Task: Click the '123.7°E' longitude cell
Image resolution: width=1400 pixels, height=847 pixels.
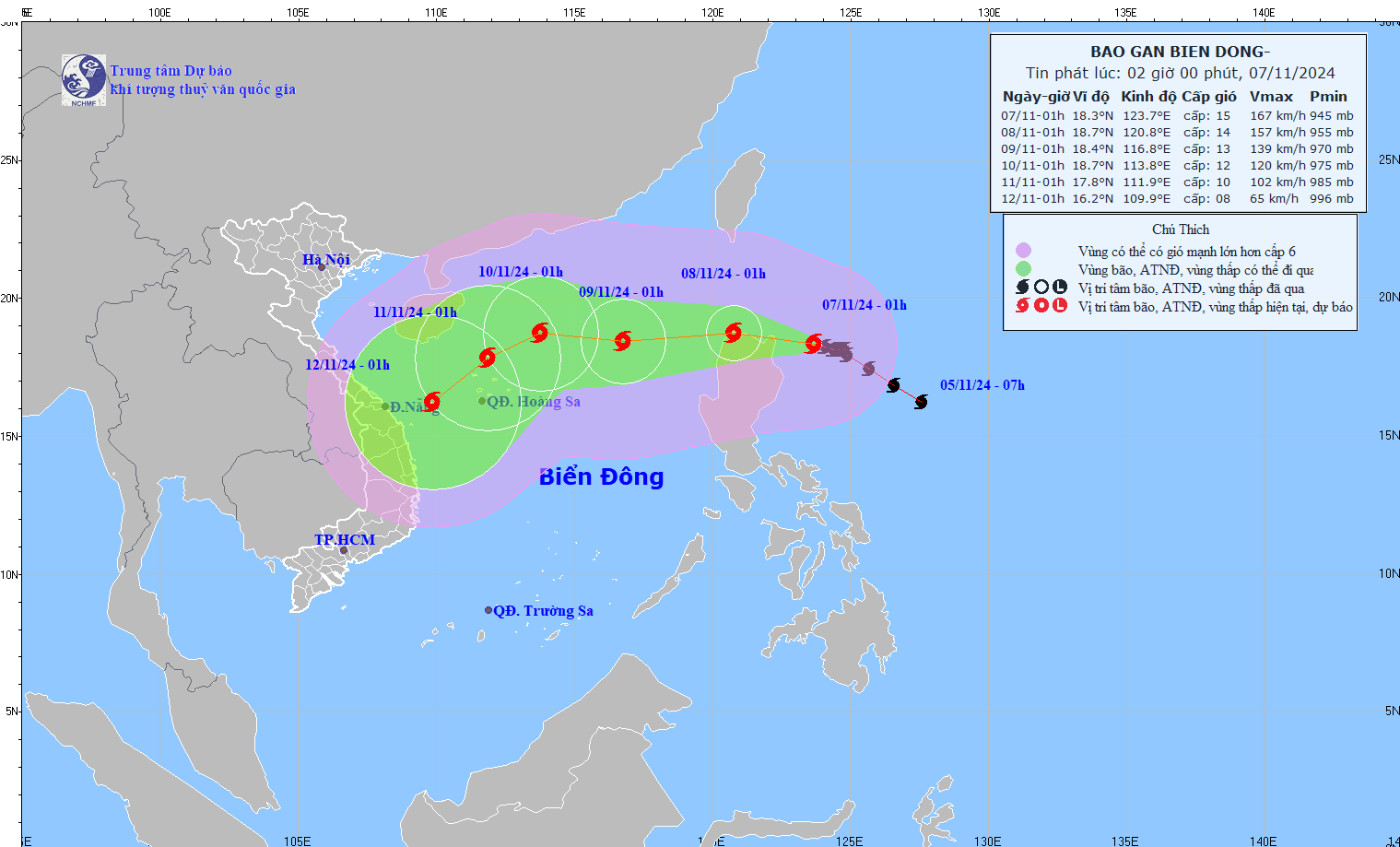Action: pyautogui.click(x=1147, y=116)
